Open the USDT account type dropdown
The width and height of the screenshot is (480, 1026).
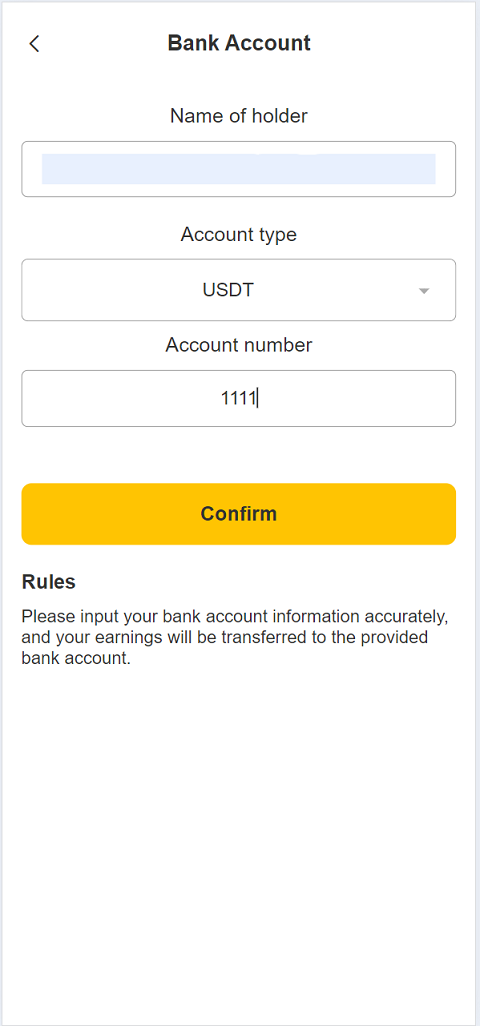click(239, 290)
